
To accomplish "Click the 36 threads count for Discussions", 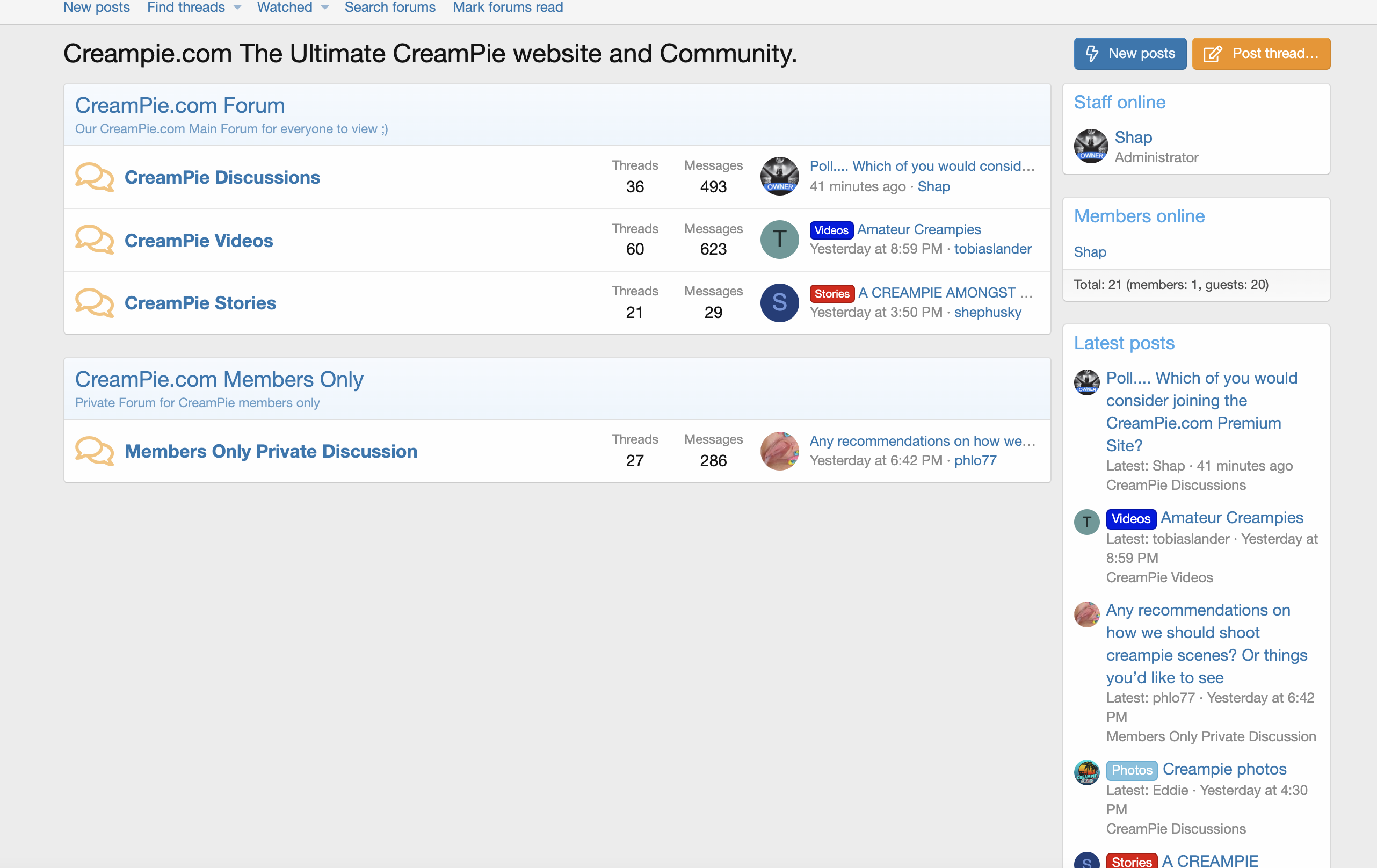I will (x=635, y=187).
